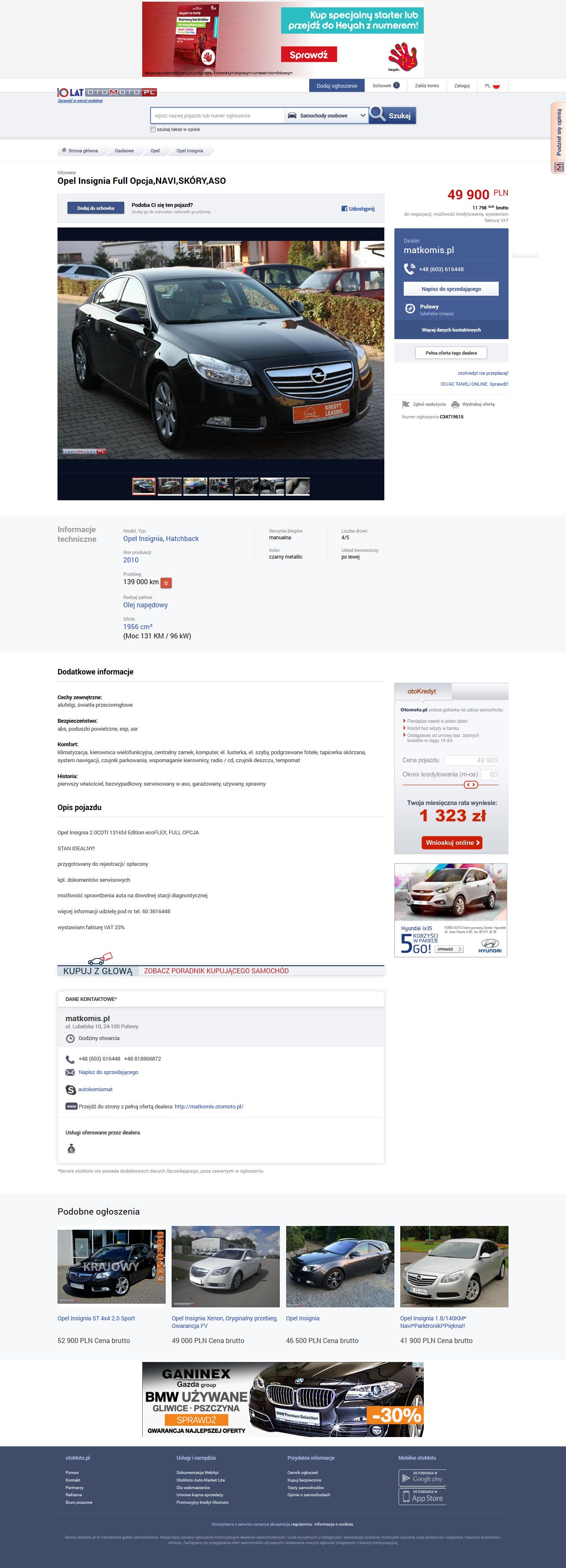Image resolution: width=566 pixels, height=1568 pixels.
Task: Expand Więcej danych kontaktowych
Action: [451, 330]
